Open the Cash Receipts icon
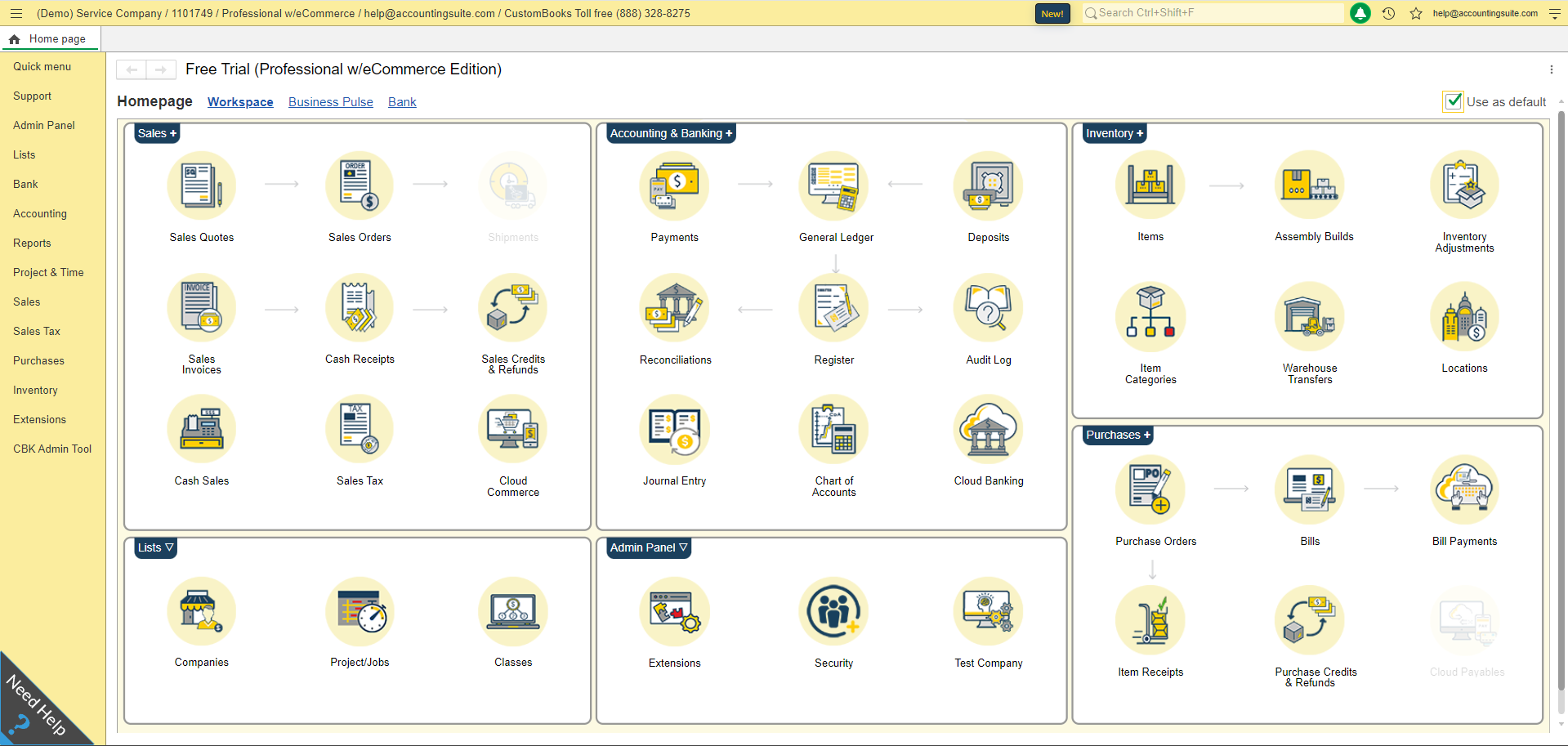1568x746 pixels. [x=360, y=308]
